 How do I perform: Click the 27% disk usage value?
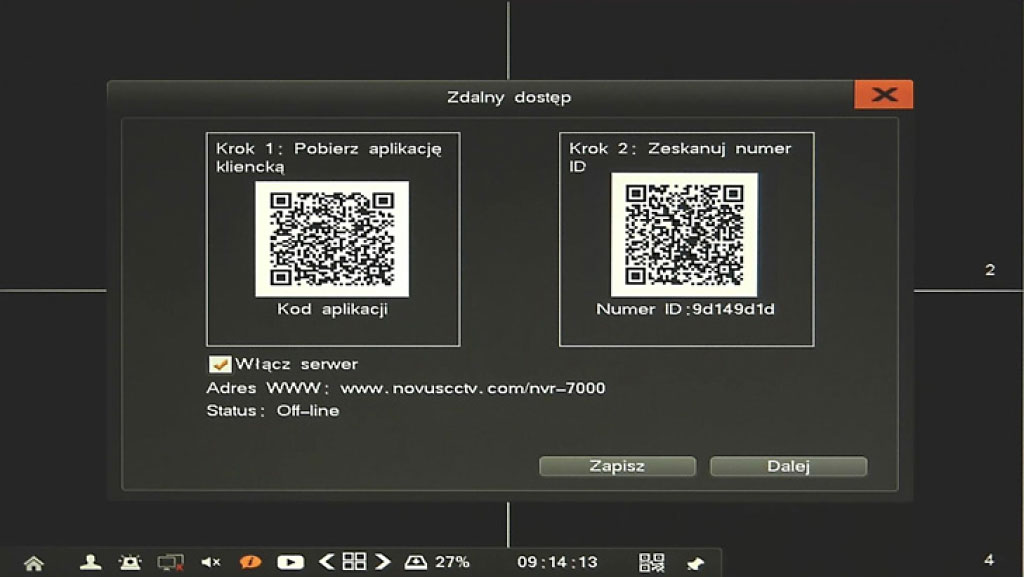tap(452, 562)
